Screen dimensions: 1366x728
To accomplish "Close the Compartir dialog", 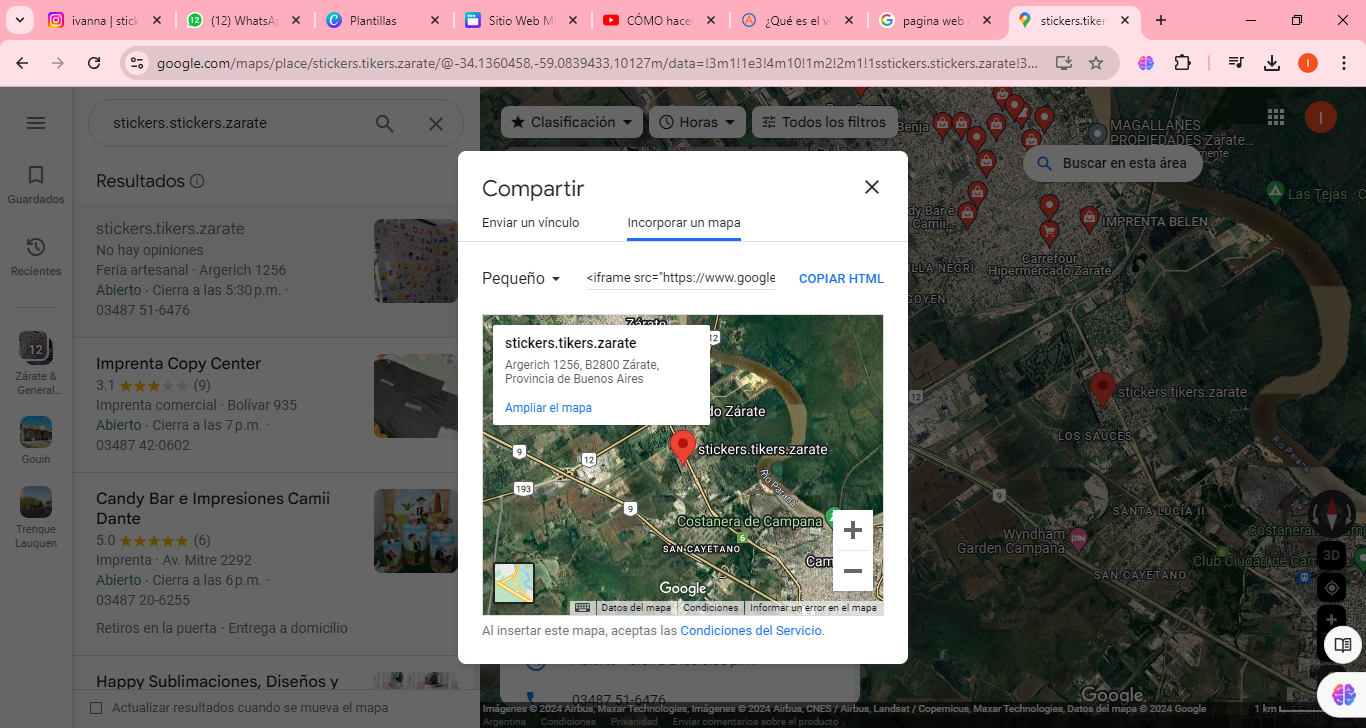I will click(x=871, y=187).
